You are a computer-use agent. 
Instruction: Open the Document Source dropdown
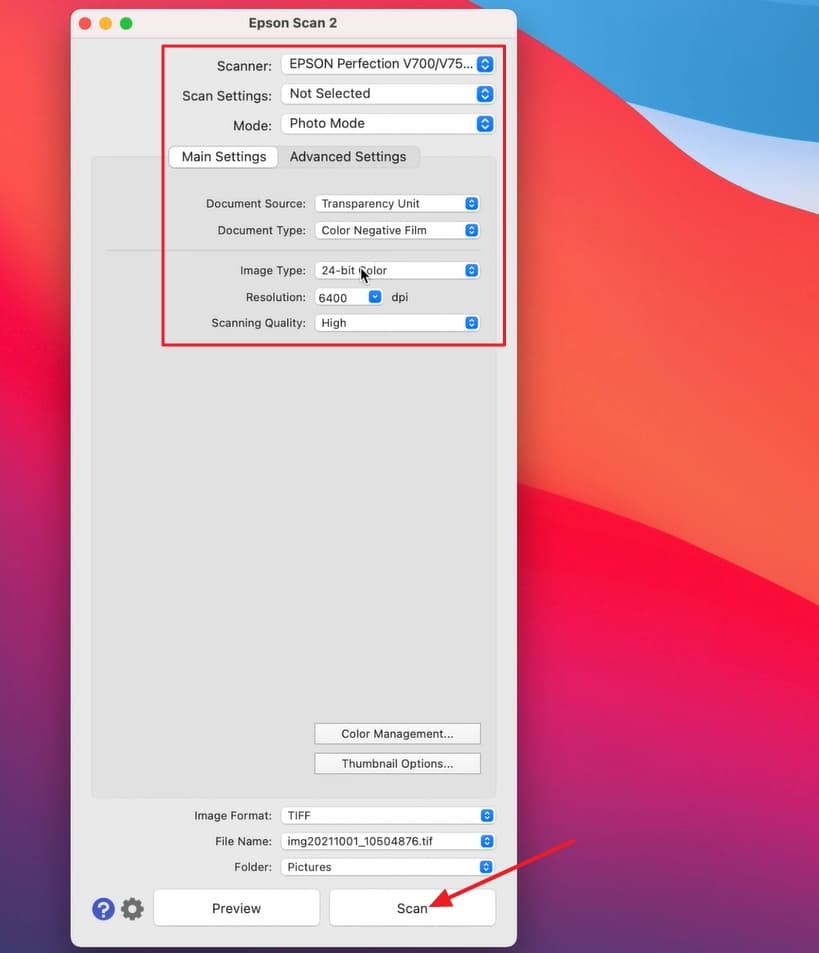click(x=397, y=204)
